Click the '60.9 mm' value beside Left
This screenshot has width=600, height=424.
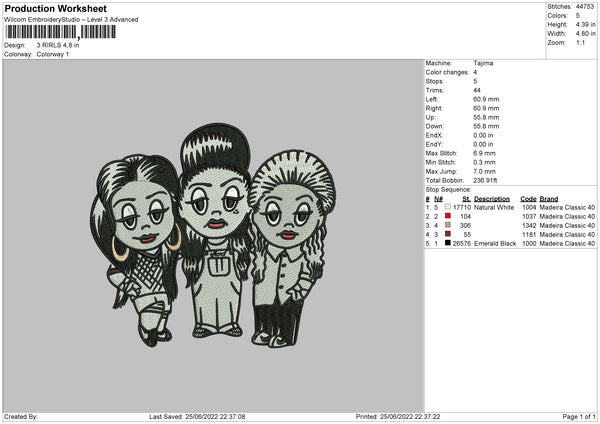click(486, 99)
